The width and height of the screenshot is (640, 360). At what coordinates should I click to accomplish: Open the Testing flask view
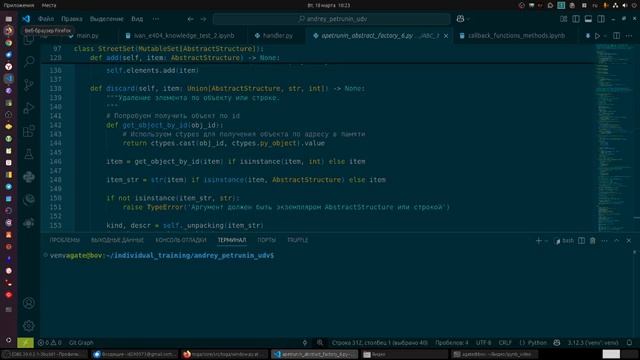pyautogui.click(x=29, y=154)
